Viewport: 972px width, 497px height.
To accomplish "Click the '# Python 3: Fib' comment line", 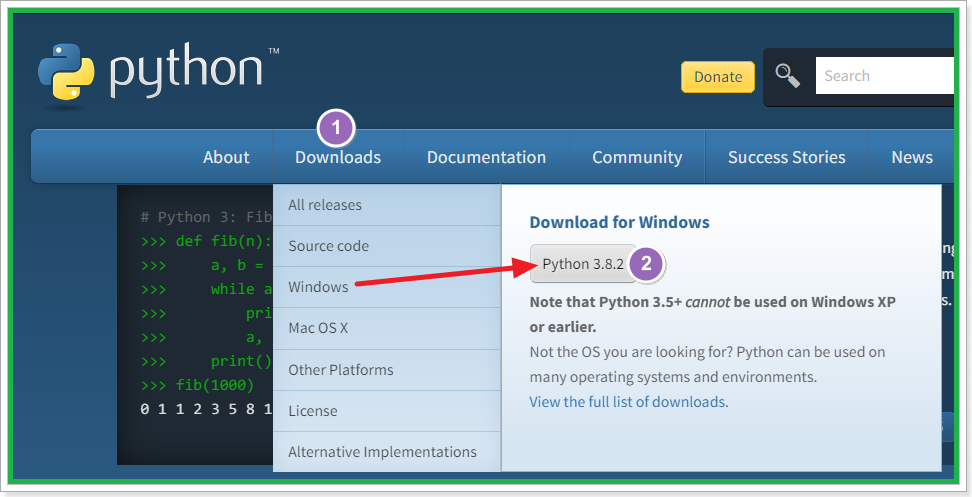I will (x=206, y=217).
